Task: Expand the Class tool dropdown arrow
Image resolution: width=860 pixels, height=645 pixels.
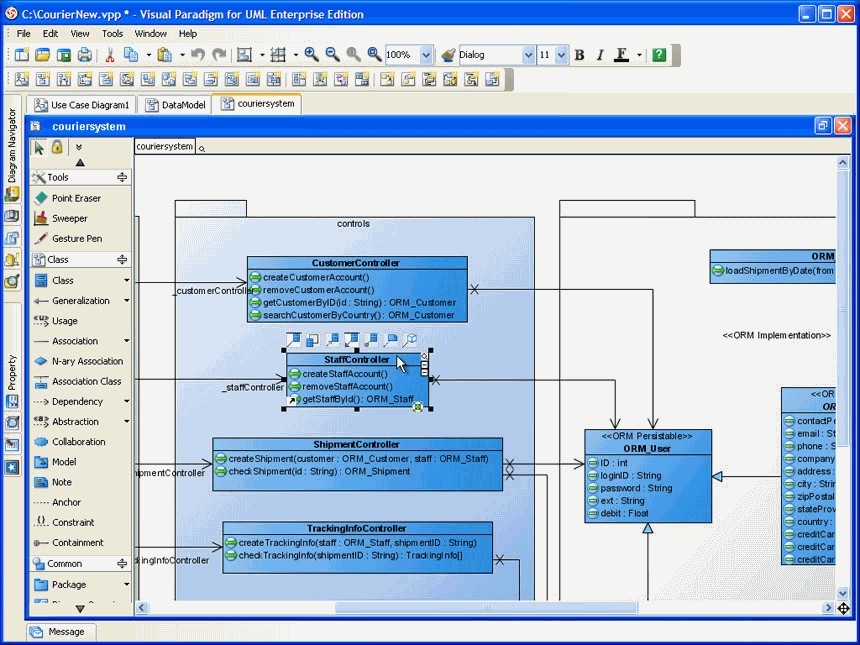Action: [127, 280]
